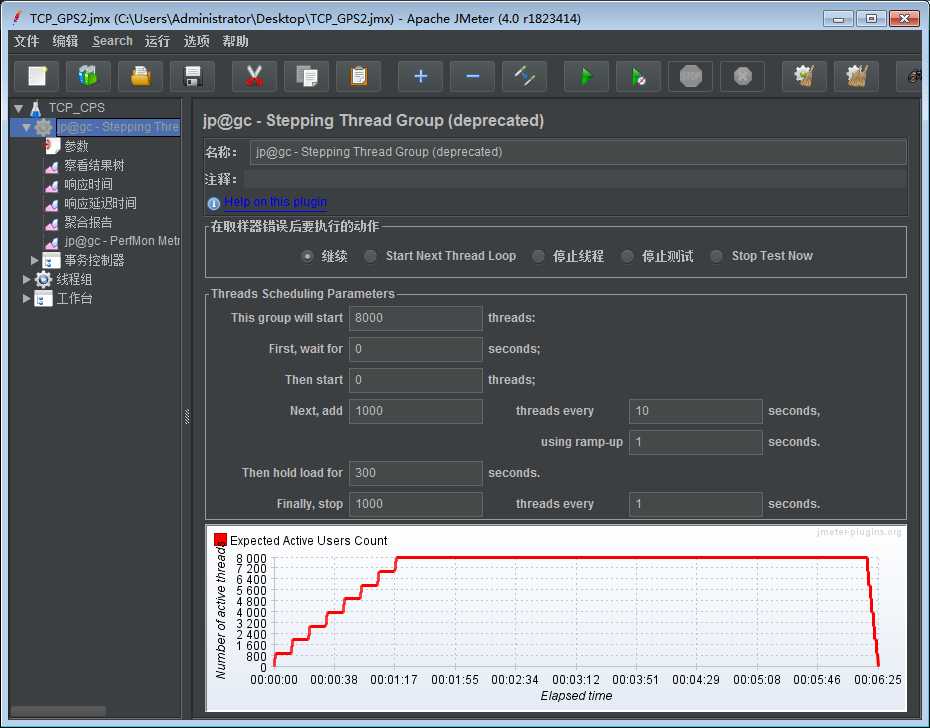This screenshot has width=930, height=728.
Task: Select the 停止测试 radio button
Action: pyautogui.click(x=627, y=256)
